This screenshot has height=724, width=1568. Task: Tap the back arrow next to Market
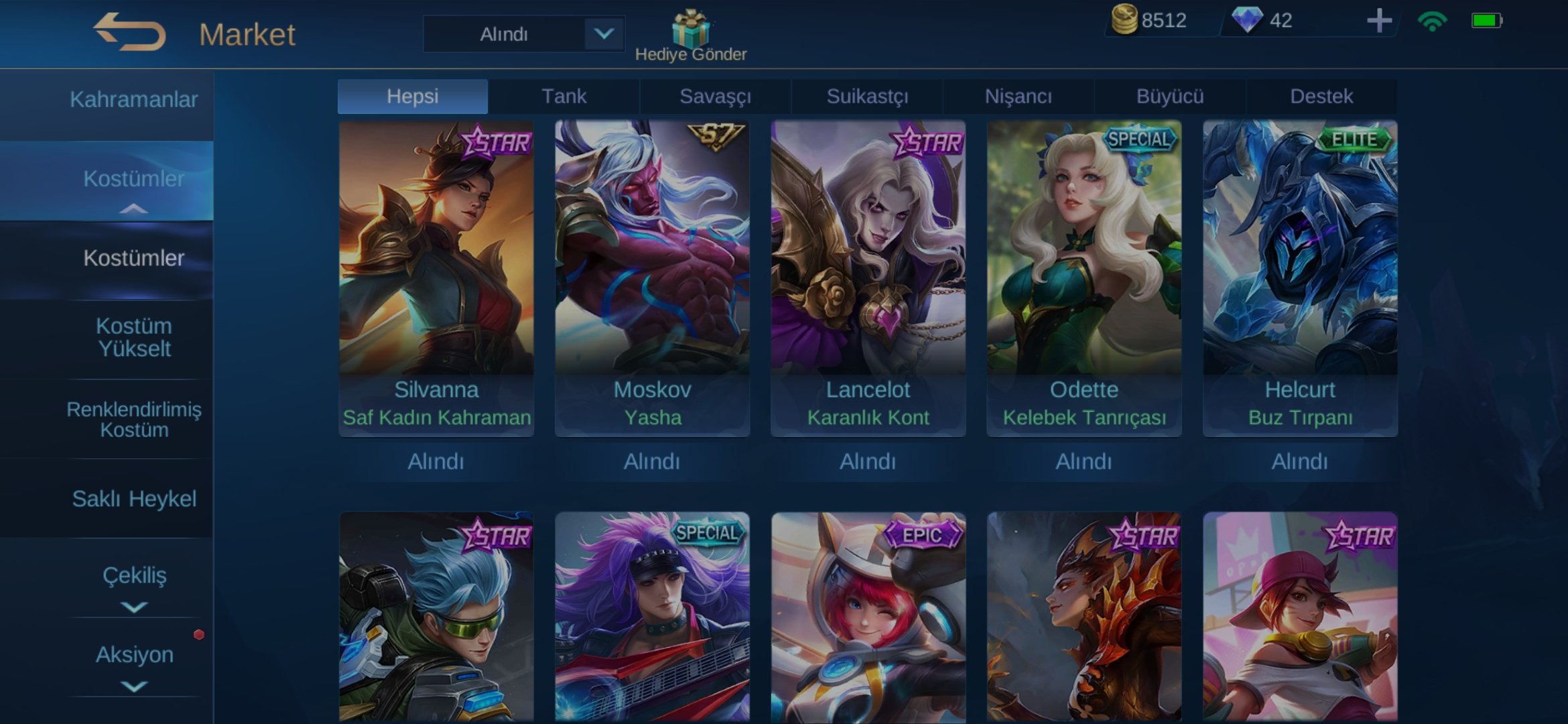click(x=129, y=32)
